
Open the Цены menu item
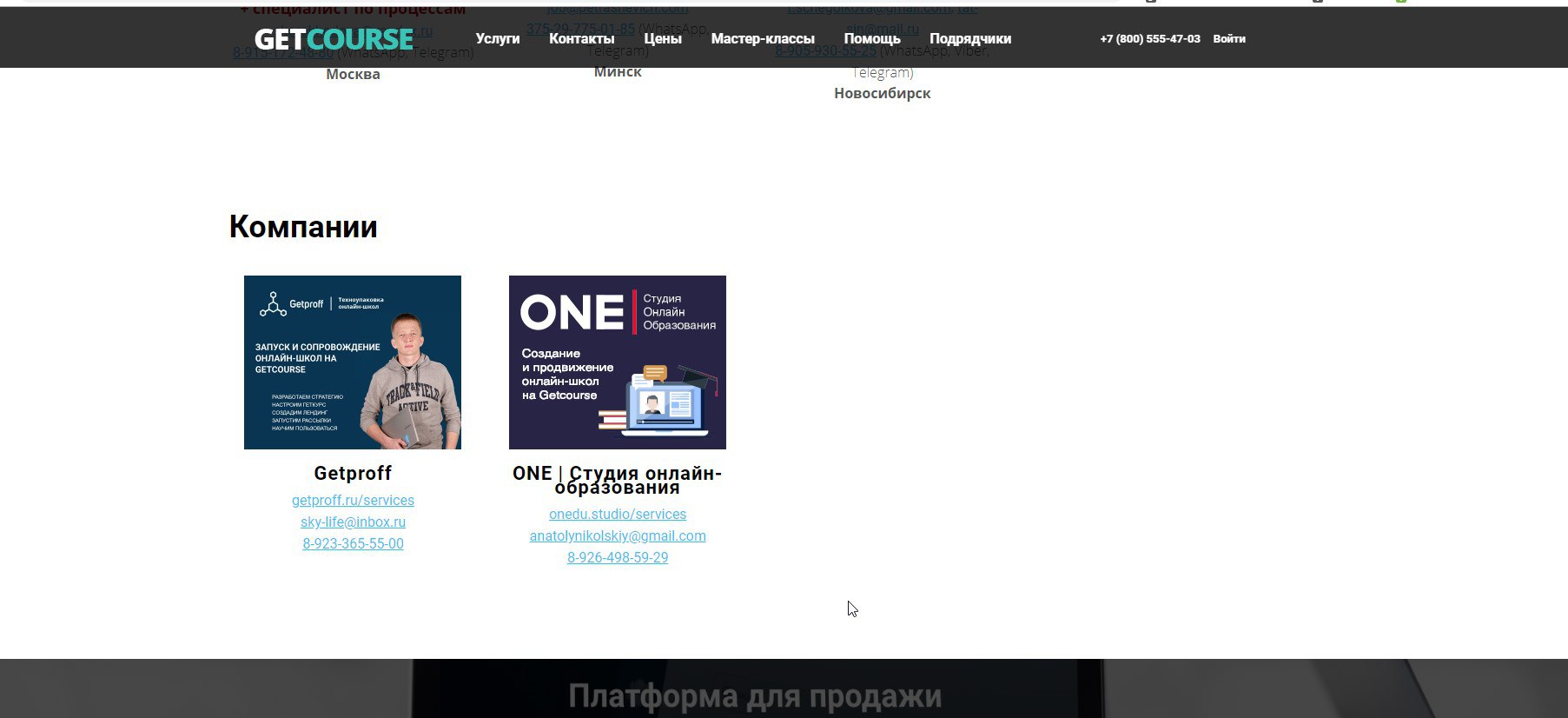(x=663, y=38)
